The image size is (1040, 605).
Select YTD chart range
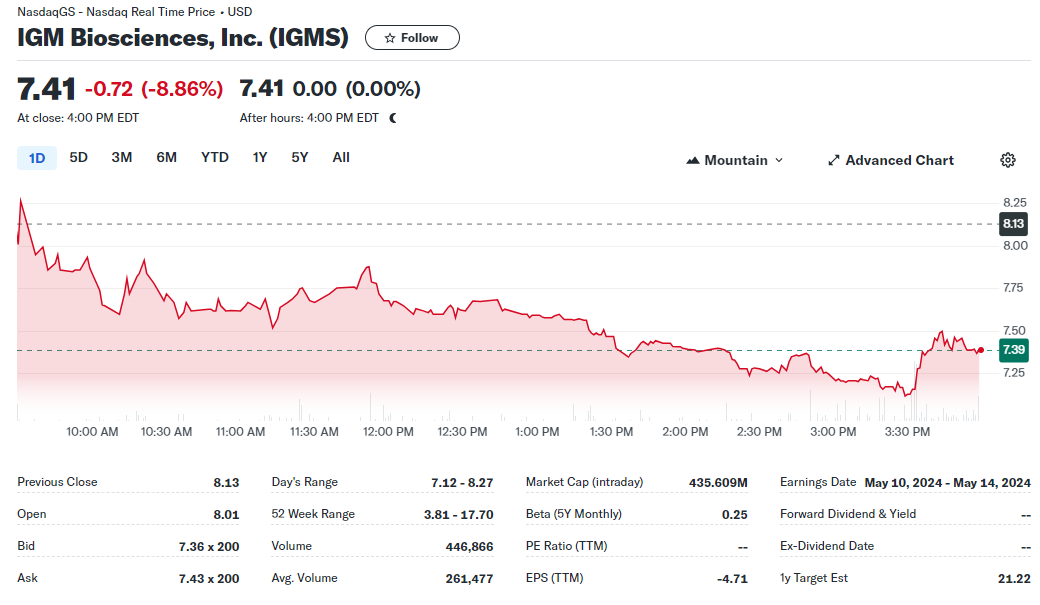pyautogui.click(x=214, y=157)
